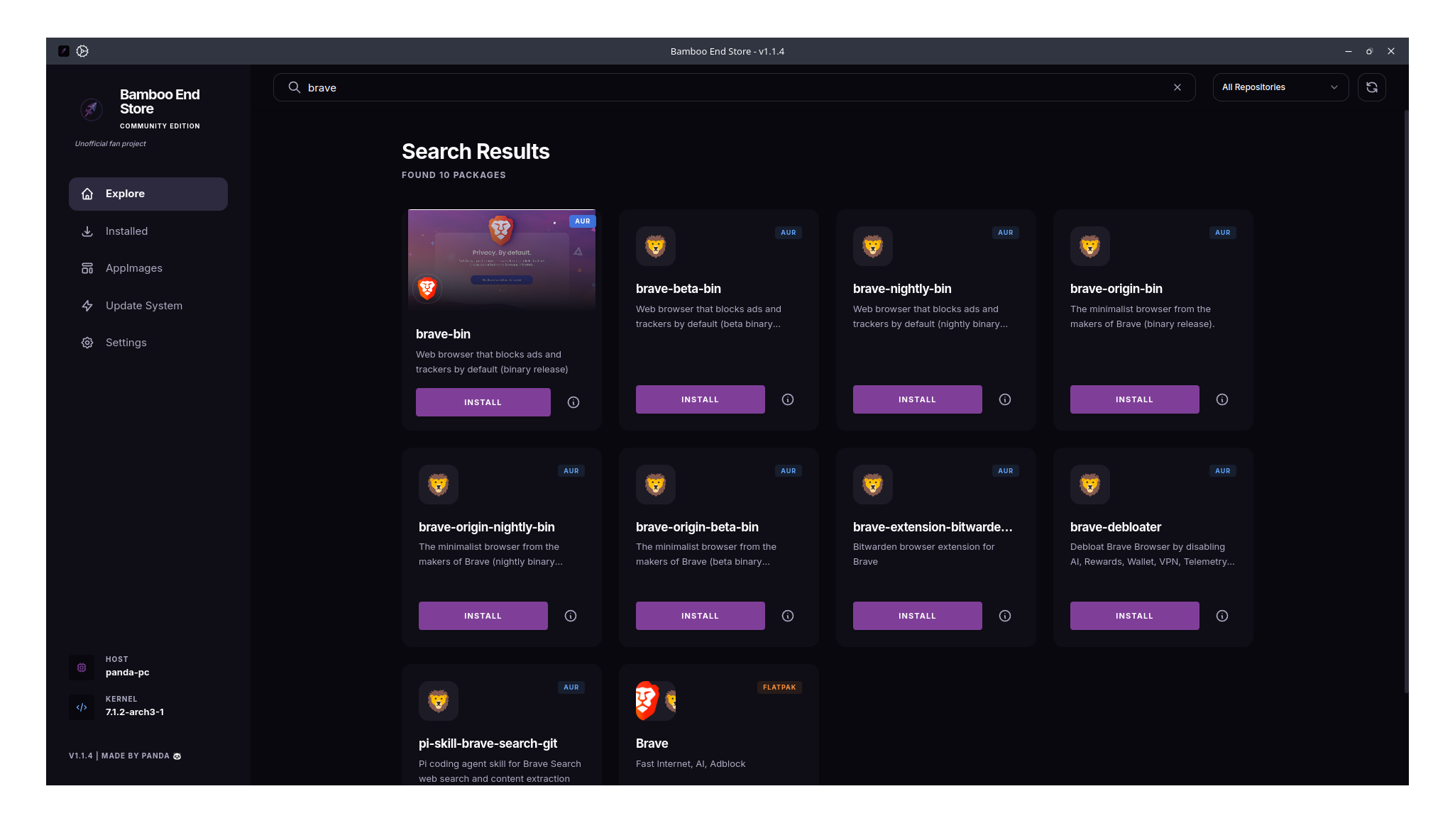Open the Installed section

point(148,231)
